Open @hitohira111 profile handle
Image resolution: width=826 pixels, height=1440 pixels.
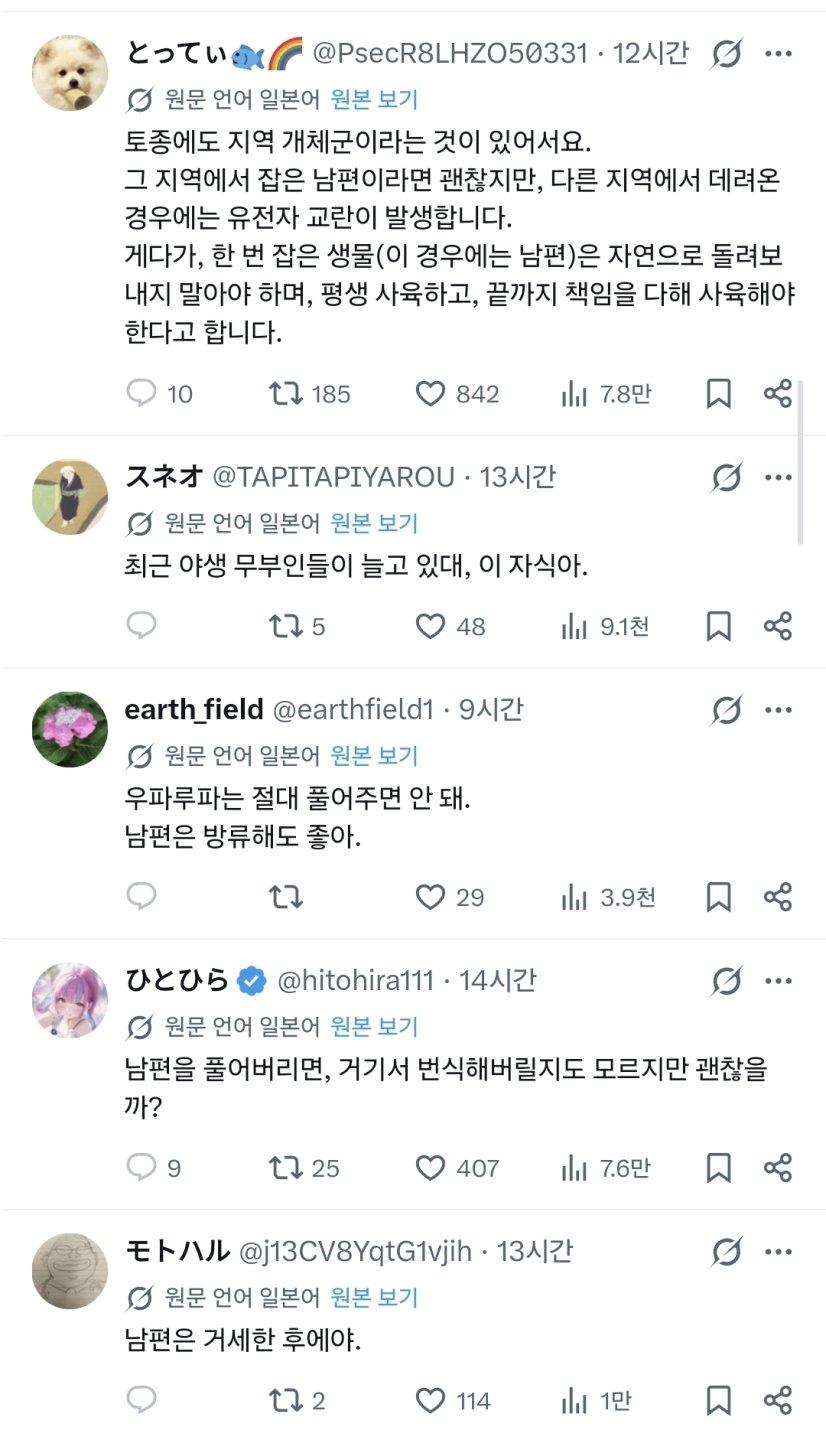355,981
